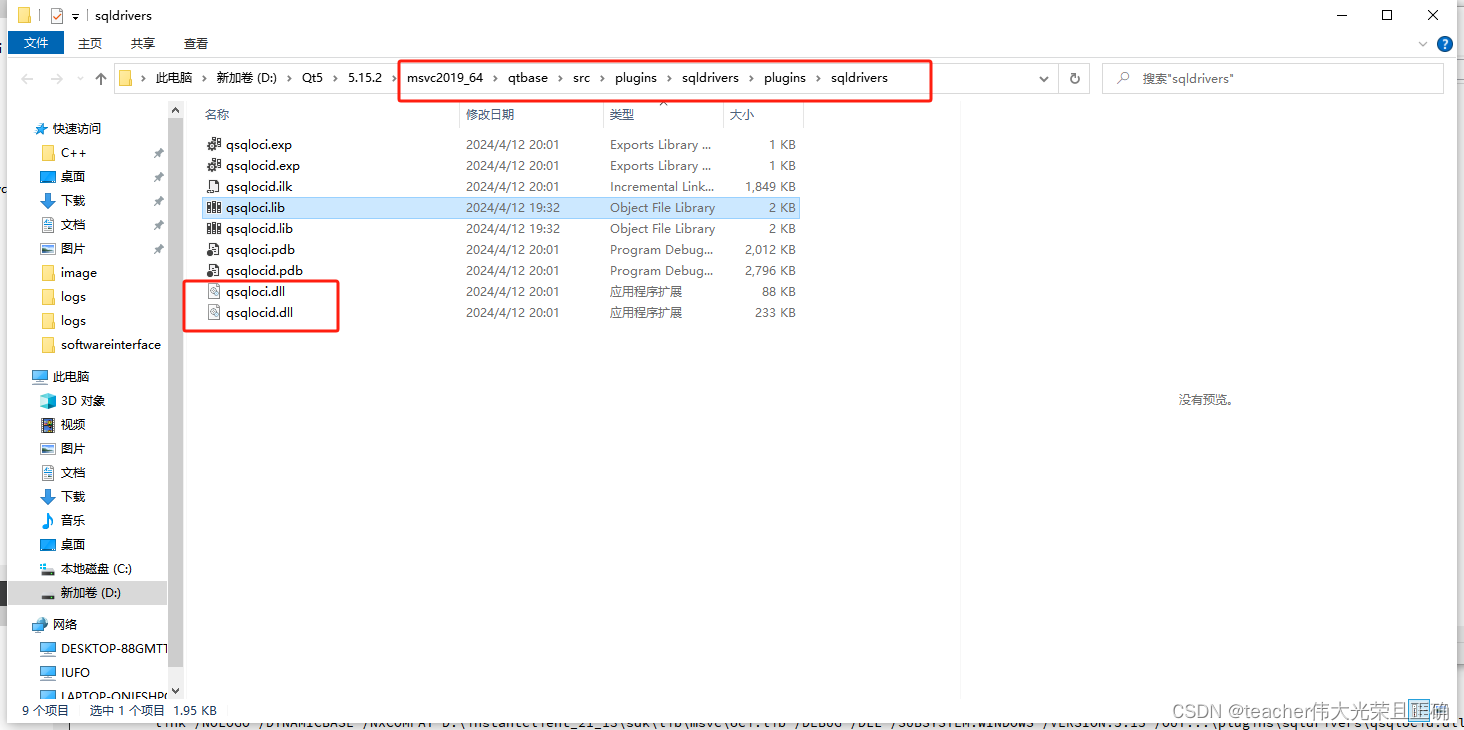The height and width of the screenshot is (730, 1464).
Task: Click the qsqlocid.exp file icon
Action: (213, 165)
